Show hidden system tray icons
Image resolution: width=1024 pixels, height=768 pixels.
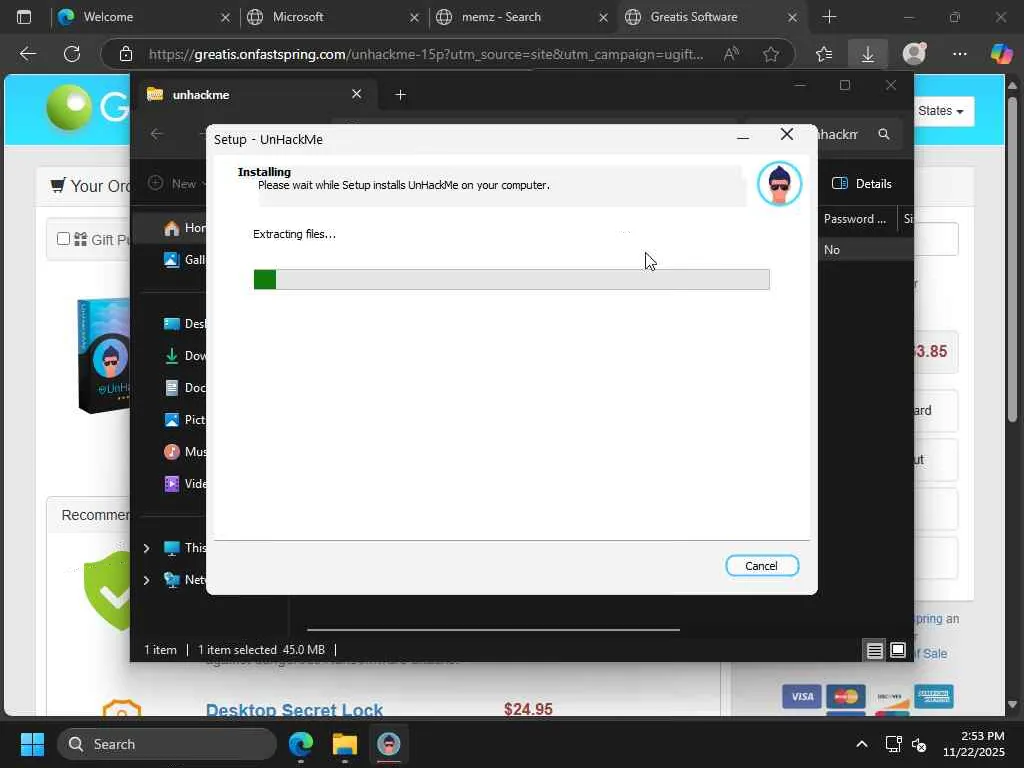[x=862, y=744]
